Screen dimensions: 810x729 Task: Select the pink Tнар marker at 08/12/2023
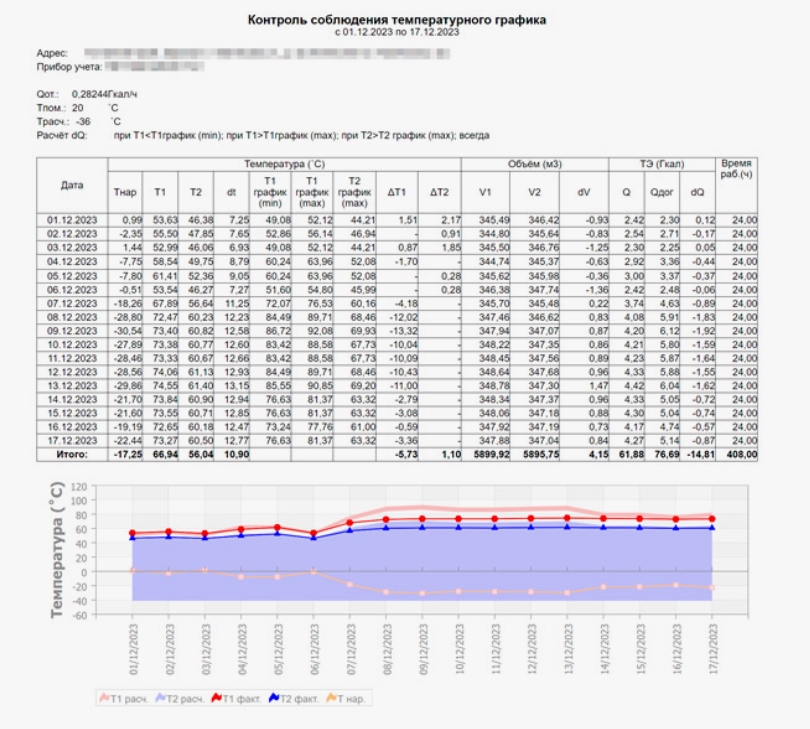[x=385, y=592]
